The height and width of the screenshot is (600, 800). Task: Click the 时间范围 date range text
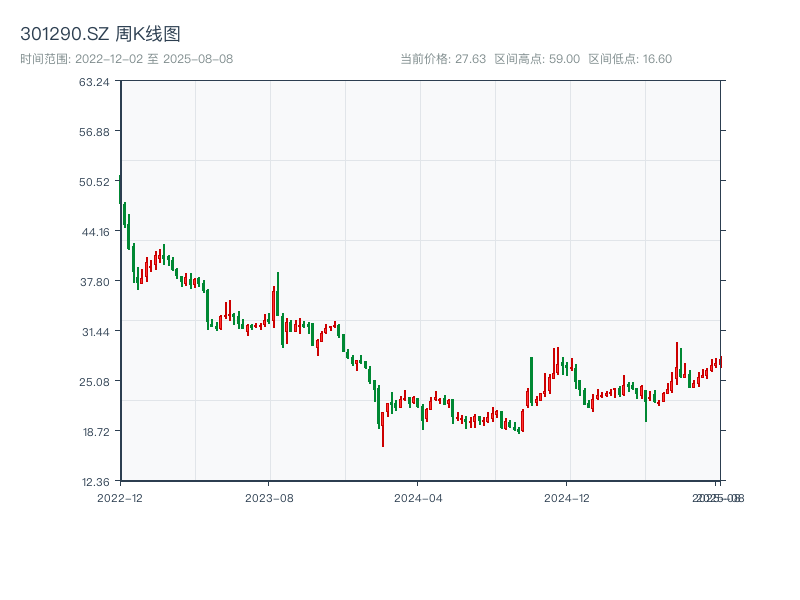[x=126, y=59]
